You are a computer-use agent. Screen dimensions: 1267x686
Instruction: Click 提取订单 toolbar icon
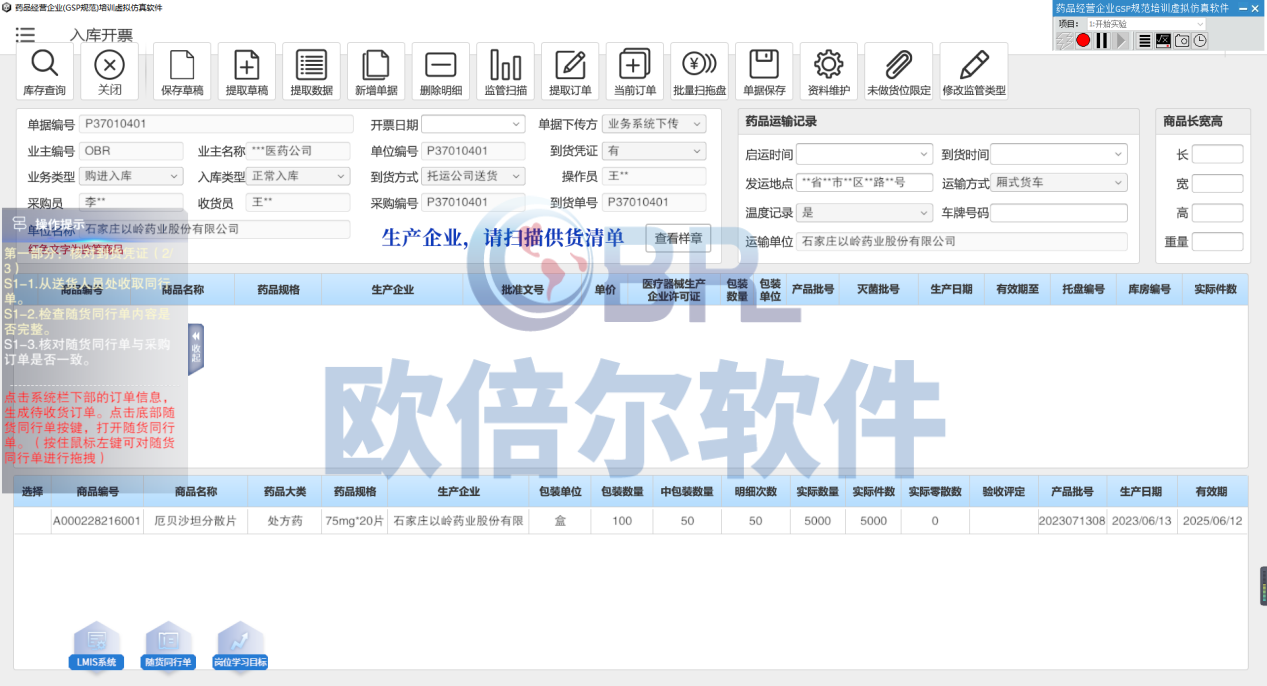click(x=570, y=71)
